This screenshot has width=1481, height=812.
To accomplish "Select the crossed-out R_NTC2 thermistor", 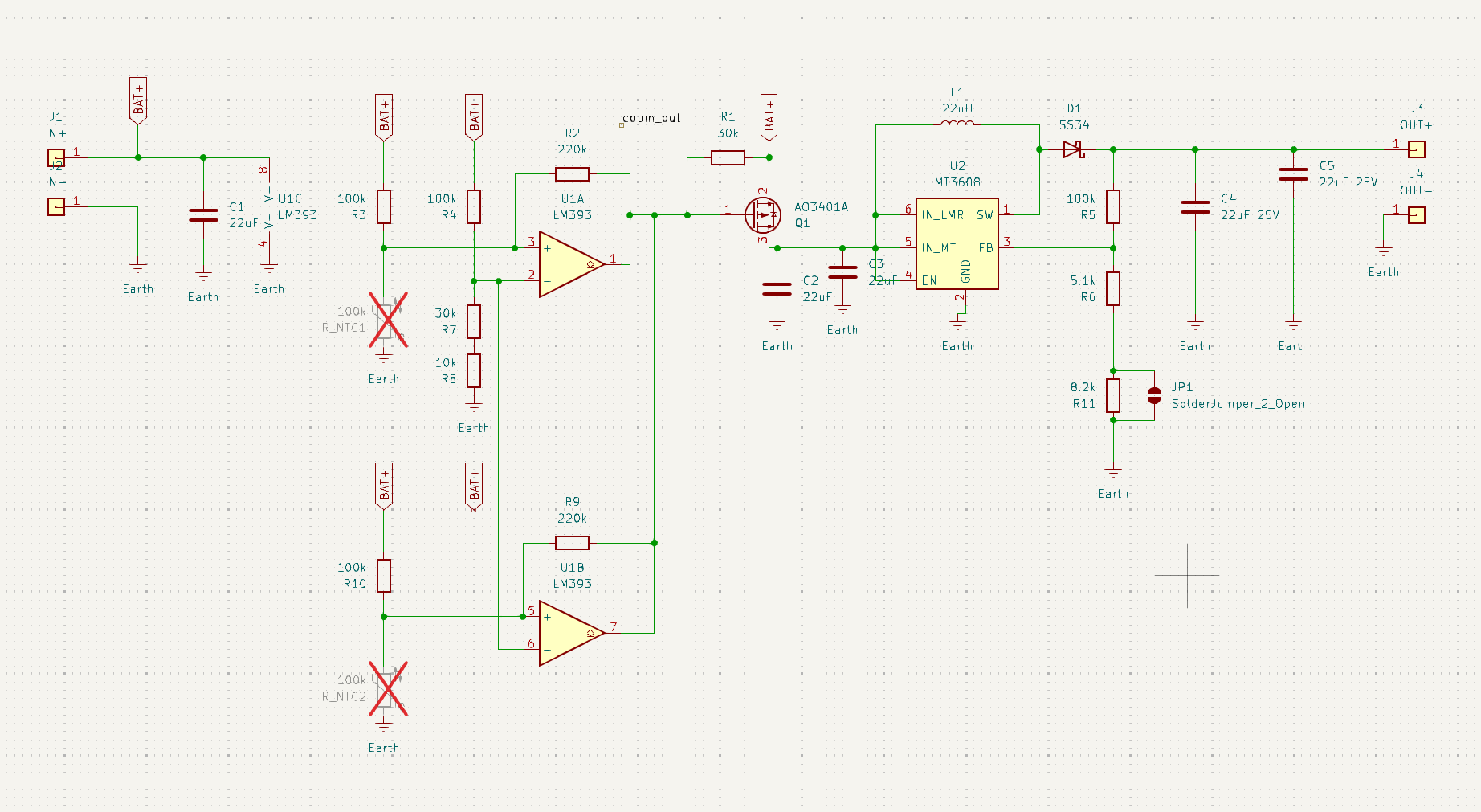I will point(385,689).
